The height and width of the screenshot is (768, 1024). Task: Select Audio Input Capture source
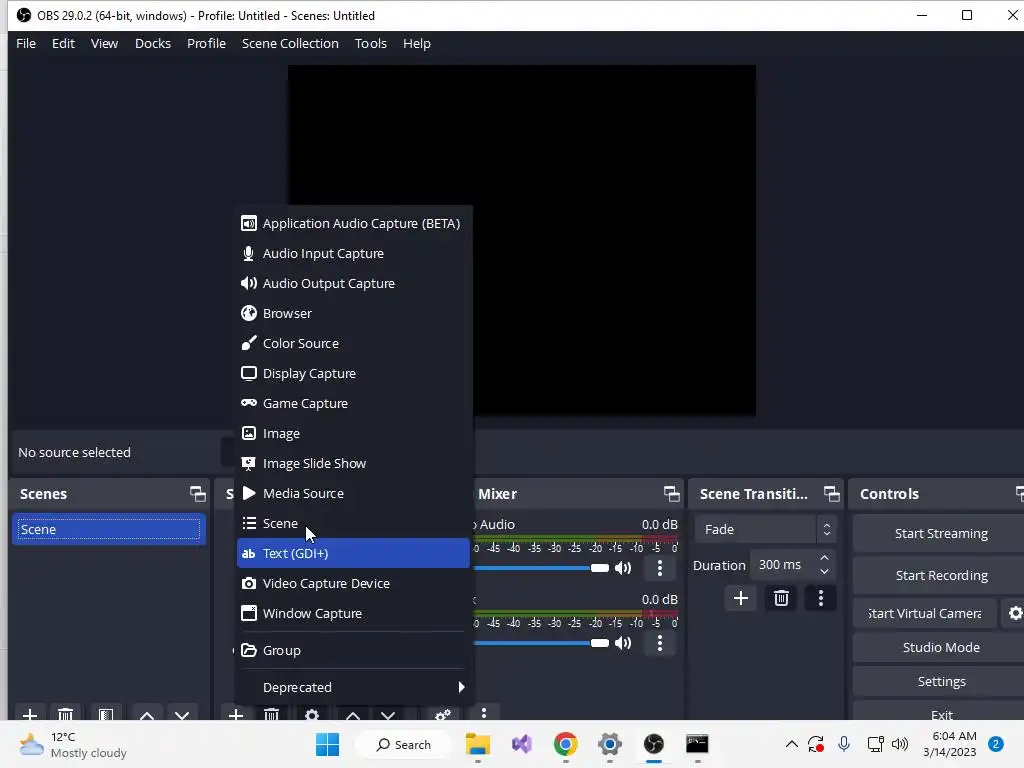pos(353,253)
